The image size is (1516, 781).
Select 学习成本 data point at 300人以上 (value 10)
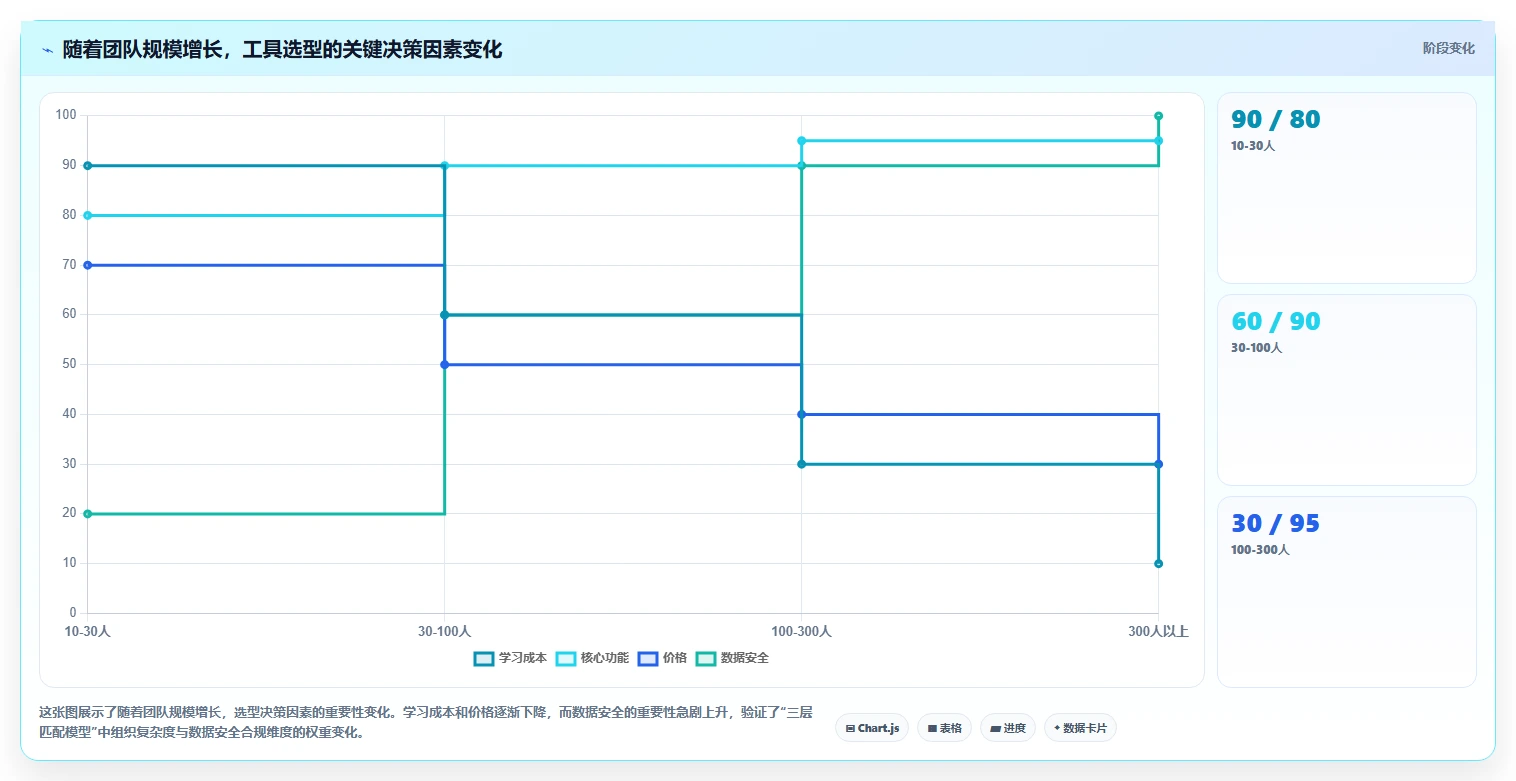(x=1158, y=564)
